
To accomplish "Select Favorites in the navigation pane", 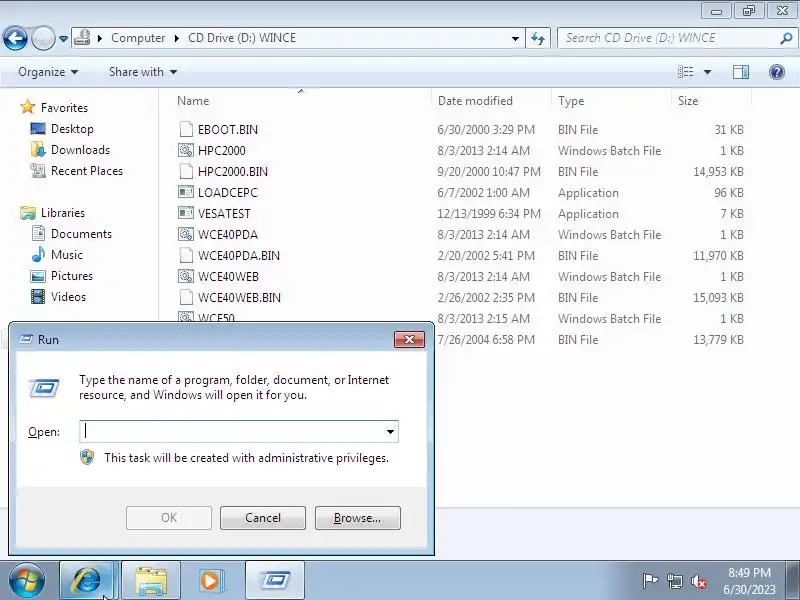I will click(64, 108).
